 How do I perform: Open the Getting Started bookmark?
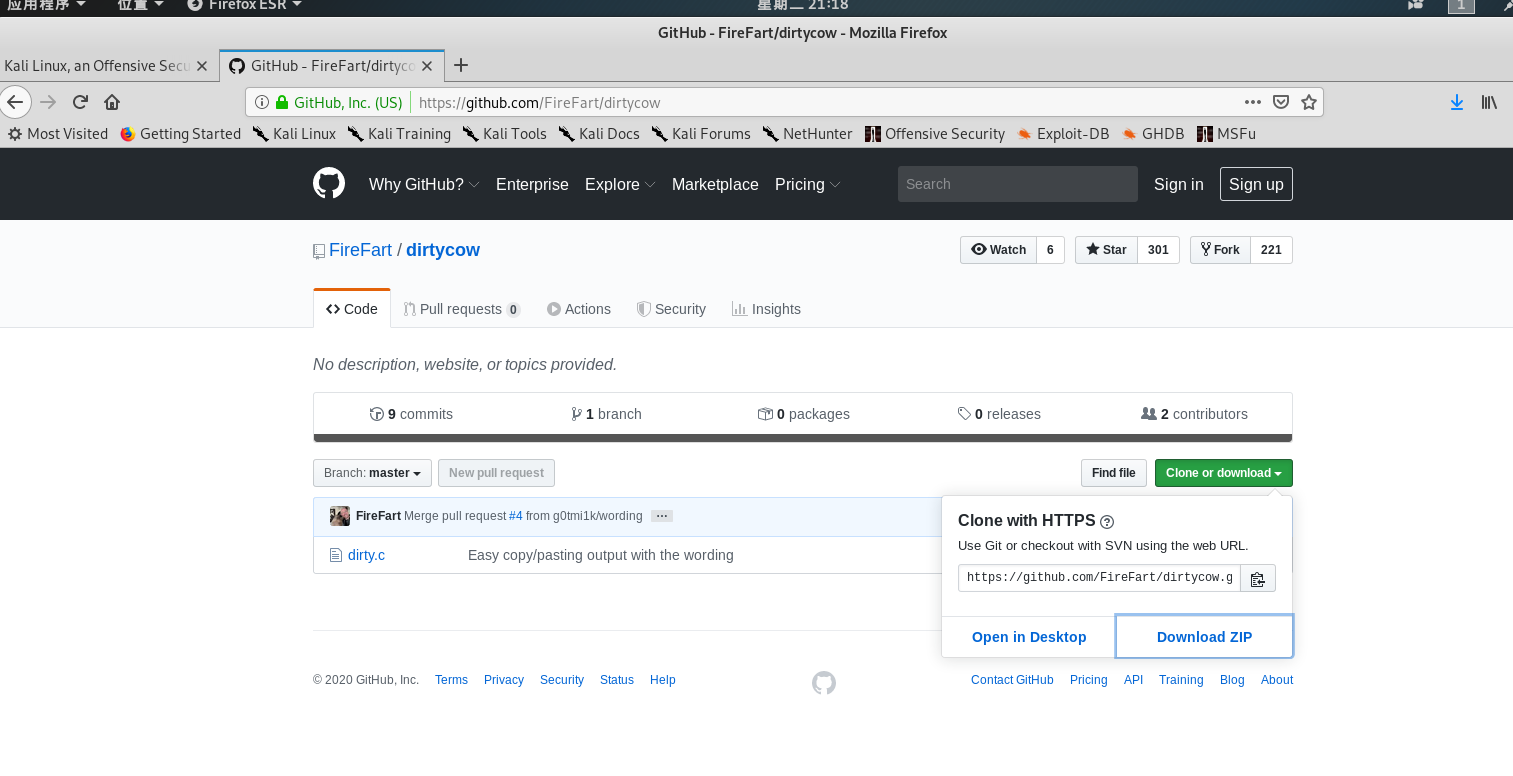[x=181, y=133]
